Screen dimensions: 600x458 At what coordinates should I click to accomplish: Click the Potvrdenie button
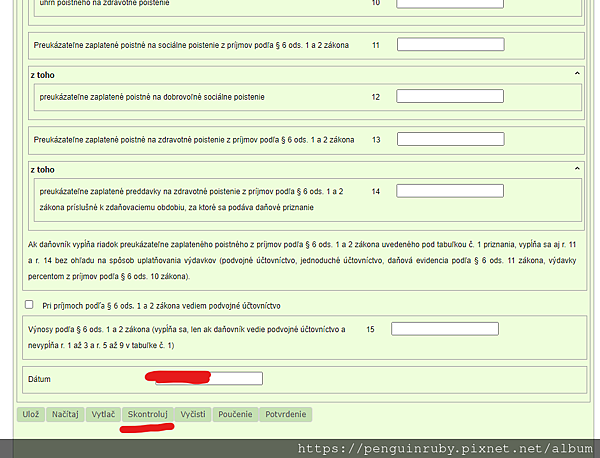pyautogui.click(x=285, y=414)
